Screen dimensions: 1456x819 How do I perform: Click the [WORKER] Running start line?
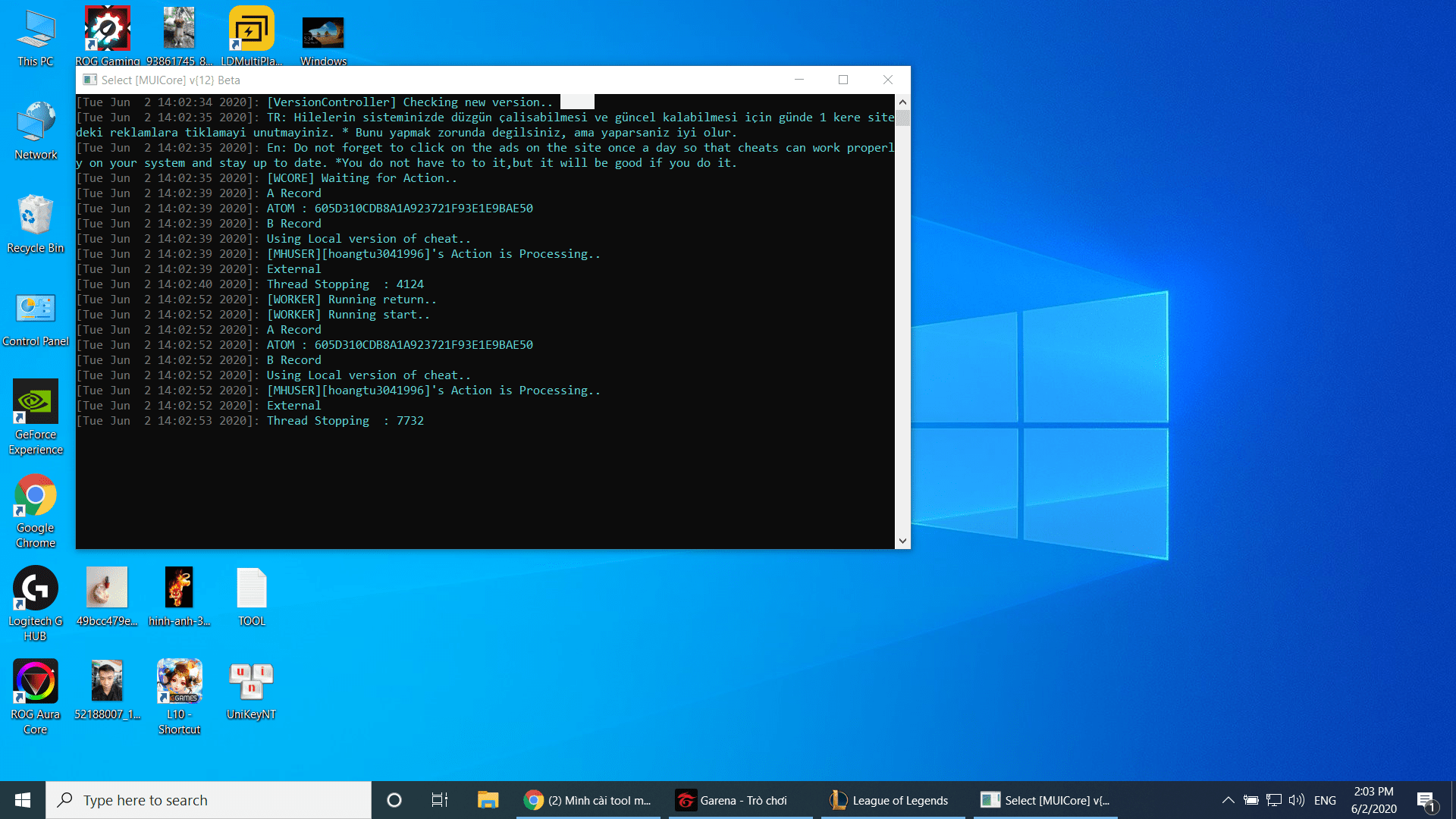coord(253,314)
